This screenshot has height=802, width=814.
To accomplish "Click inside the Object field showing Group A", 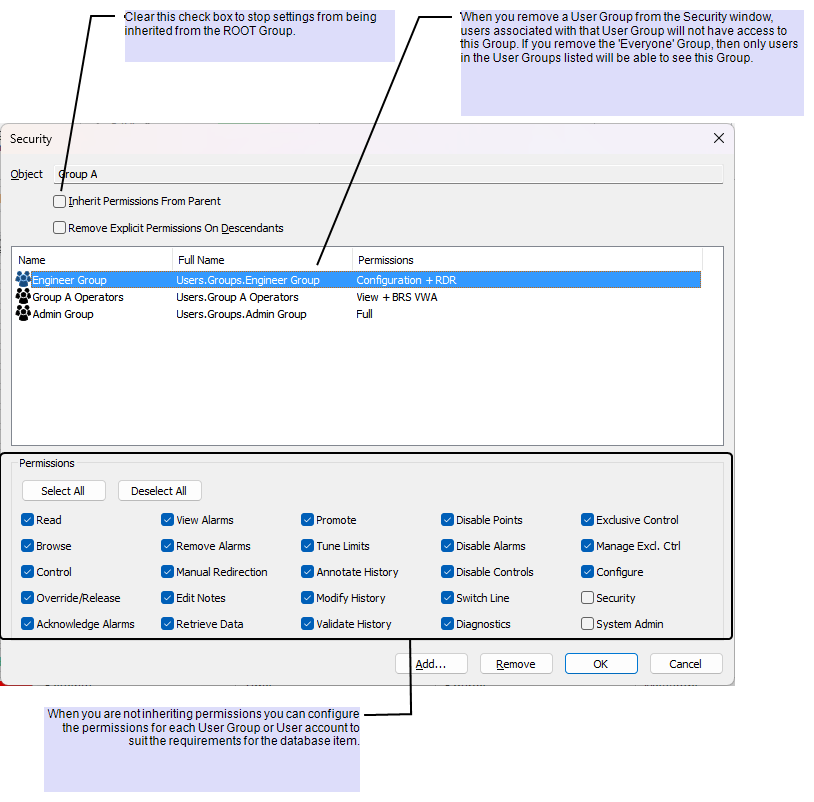I will [x=388, y=174].
